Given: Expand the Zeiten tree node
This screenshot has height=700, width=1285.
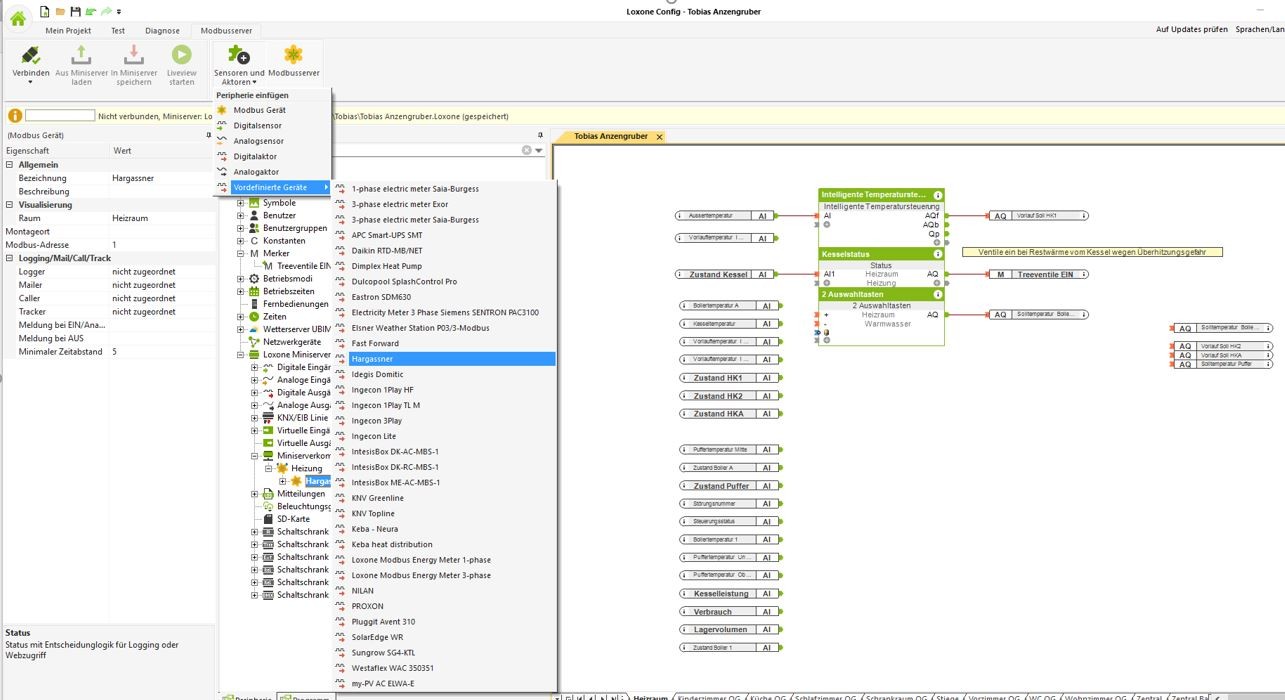Looking at the screenshot, I should 240,317.
